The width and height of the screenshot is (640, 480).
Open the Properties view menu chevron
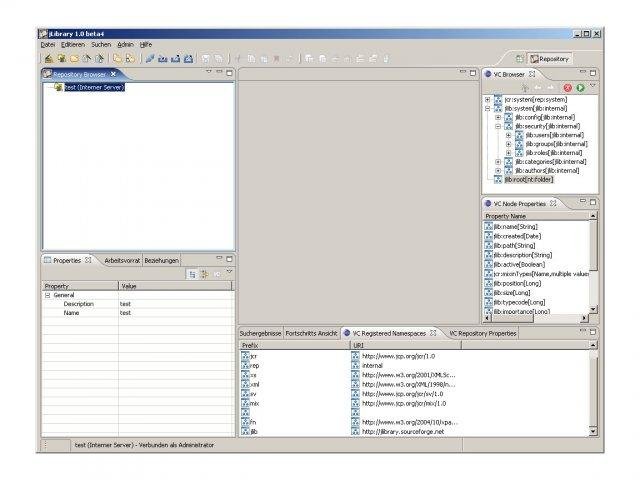point(229,271)
